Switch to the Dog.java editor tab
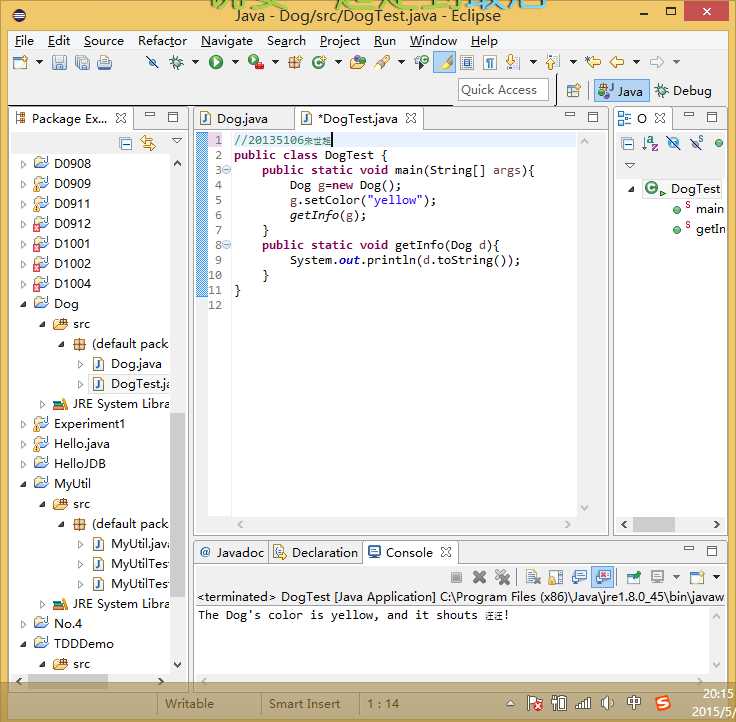736x722 pixels. tap(242, 119)
